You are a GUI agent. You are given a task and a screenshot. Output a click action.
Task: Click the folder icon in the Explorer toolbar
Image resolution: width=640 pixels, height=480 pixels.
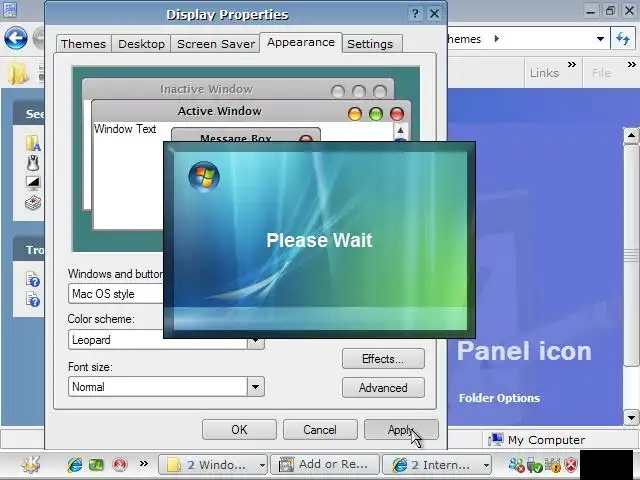pyautogui.click(x=18, y=73)
